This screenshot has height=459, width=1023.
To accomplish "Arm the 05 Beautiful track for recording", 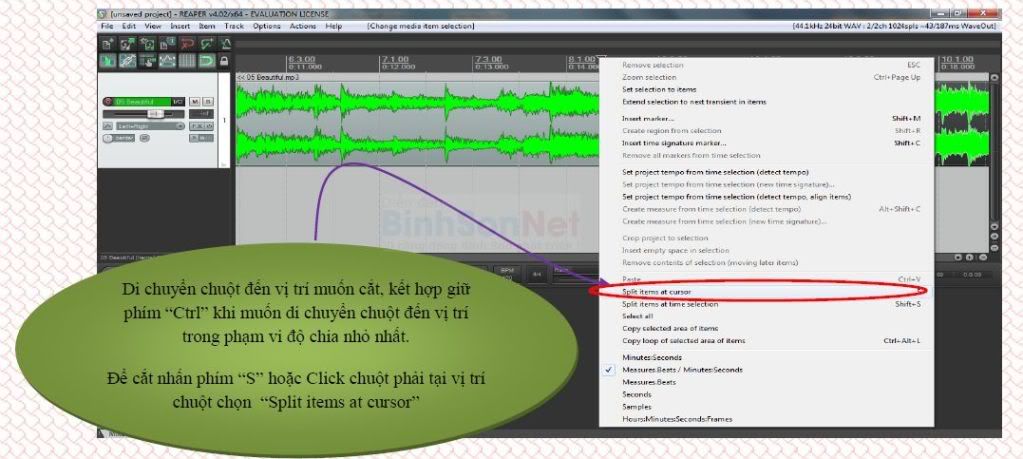I will [108, 102].
